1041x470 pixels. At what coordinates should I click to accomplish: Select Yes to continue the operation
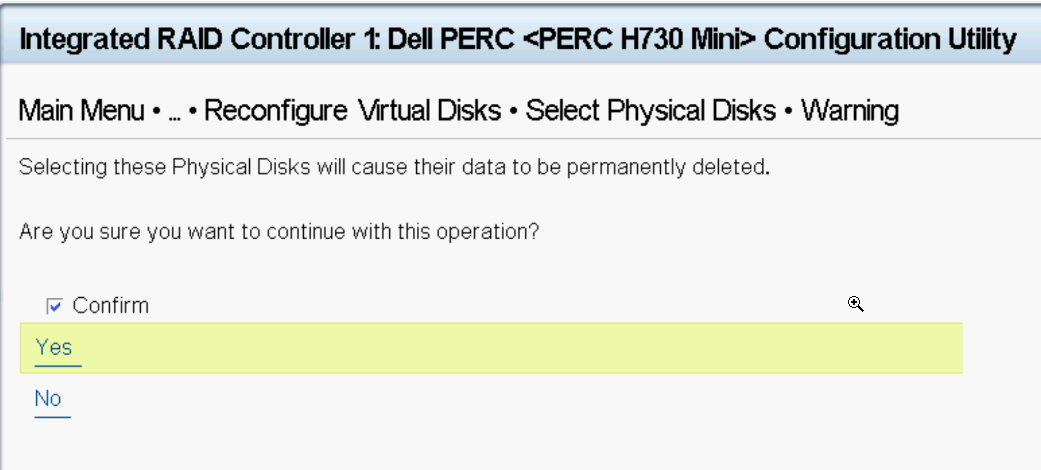click(54, 348)
